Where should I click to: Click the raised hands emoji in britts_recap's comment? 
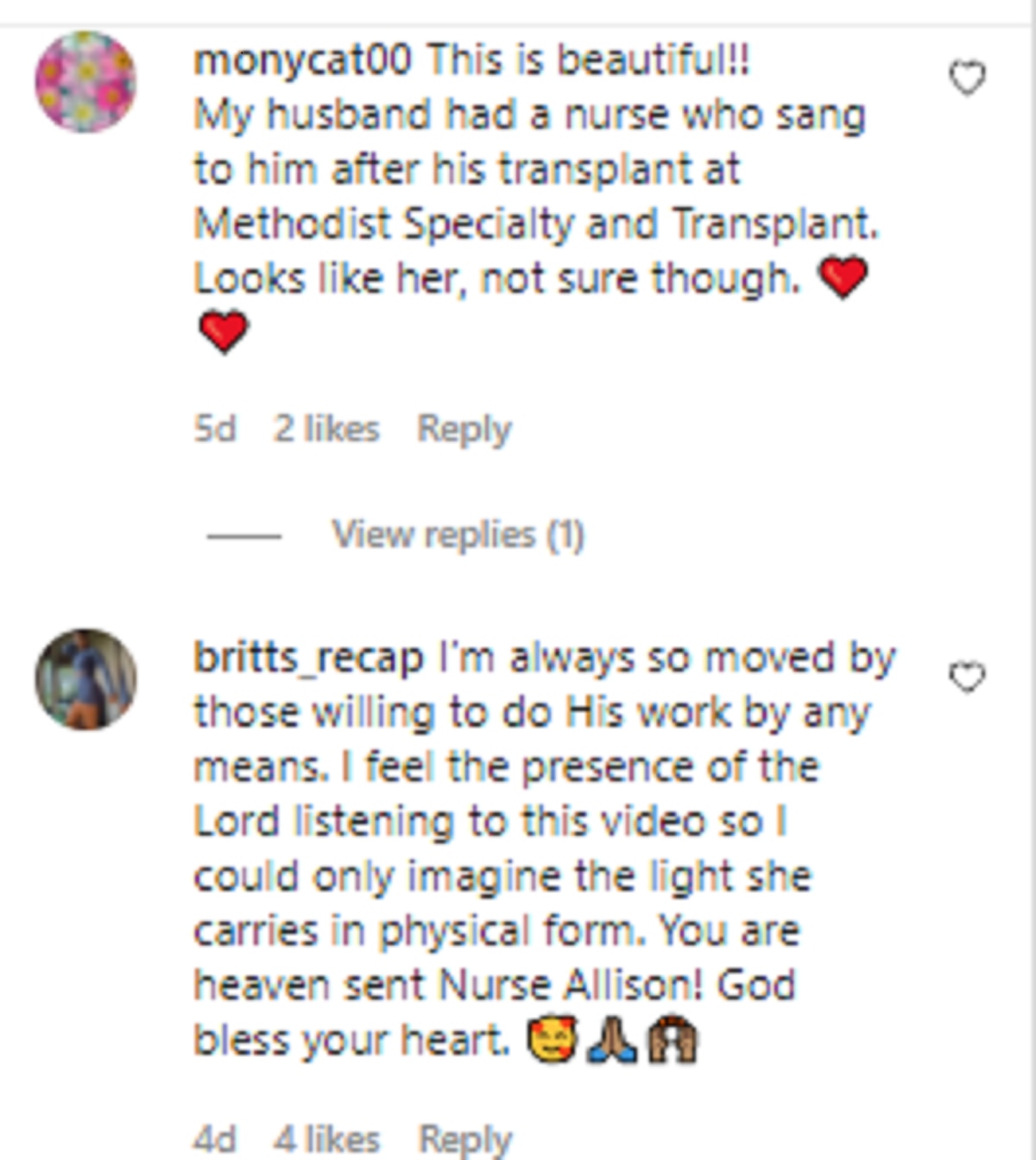tap(673, 1041)
